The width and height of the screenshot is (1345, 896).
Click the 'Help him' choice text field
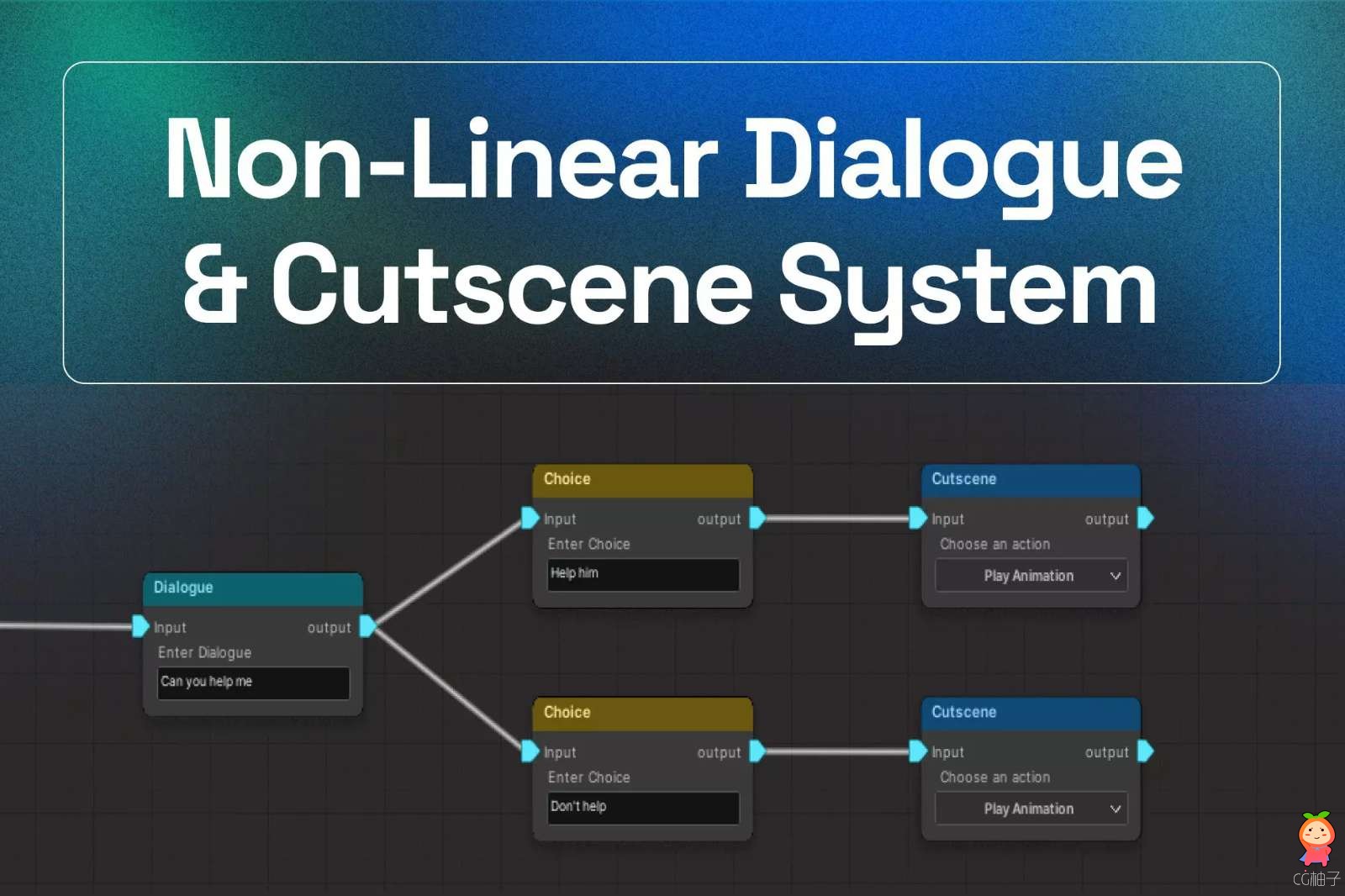point(643,574)
